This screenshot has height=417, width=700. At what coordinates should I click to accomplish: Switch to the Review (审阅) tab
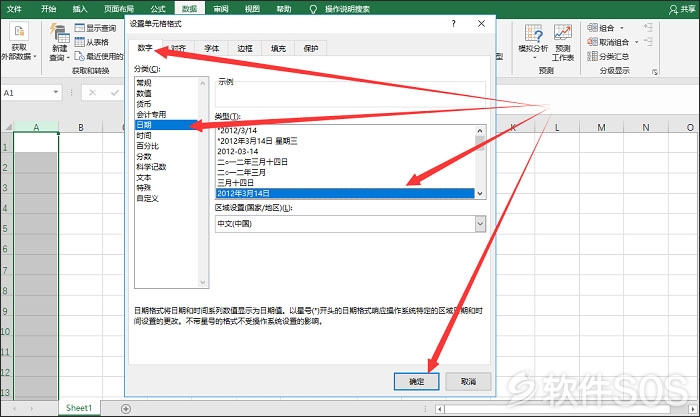click(221, 9)
